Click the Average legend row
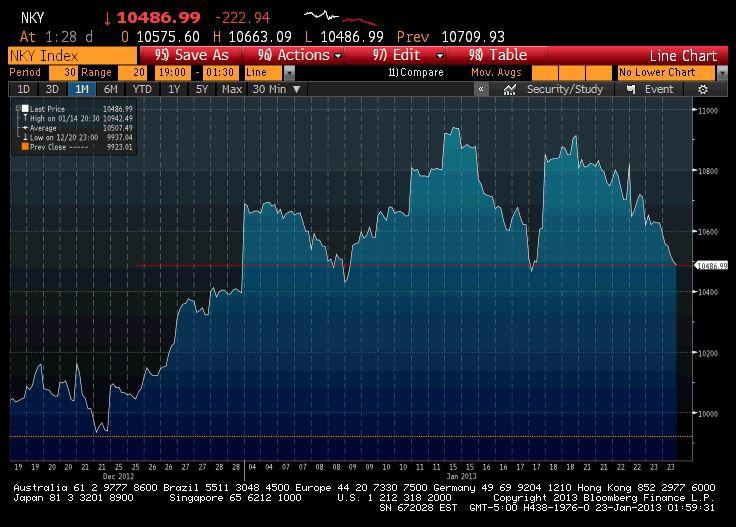Viewport: 736px width, 527px height. (x=77, y=128)
